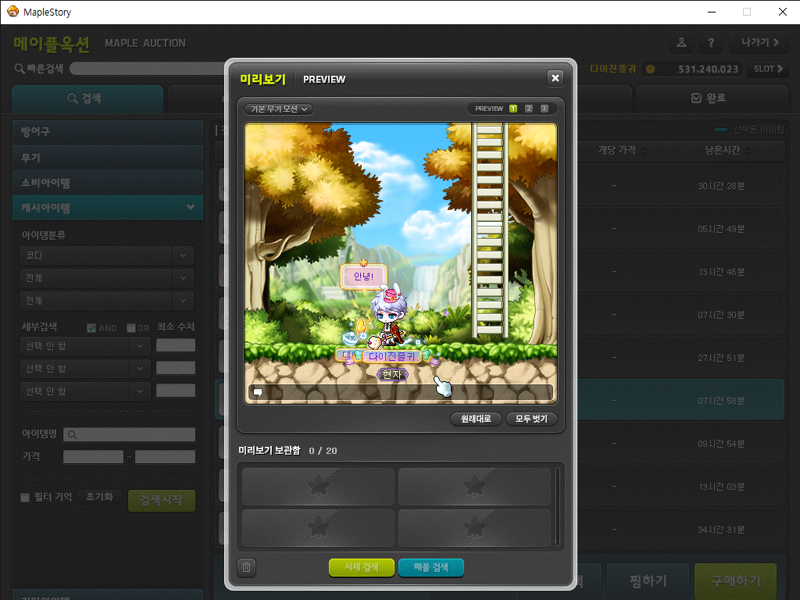Toggle the AND checkbox
800x600 pixels.
click(91, 328)
